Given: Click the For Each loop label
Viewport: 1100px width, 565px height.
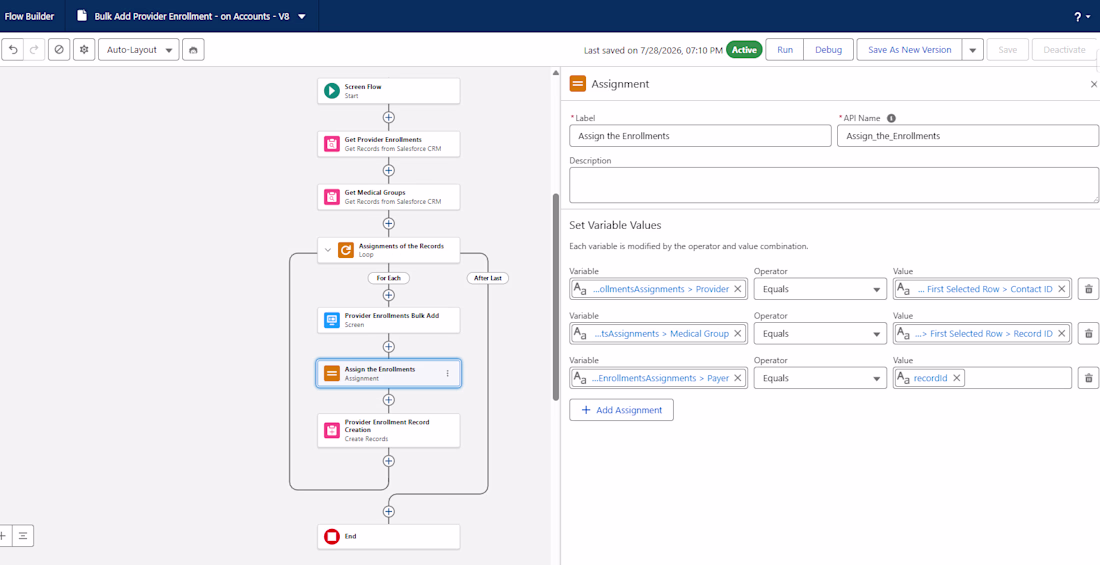Looking at the screenshot, I should click(x=389, y=278).
